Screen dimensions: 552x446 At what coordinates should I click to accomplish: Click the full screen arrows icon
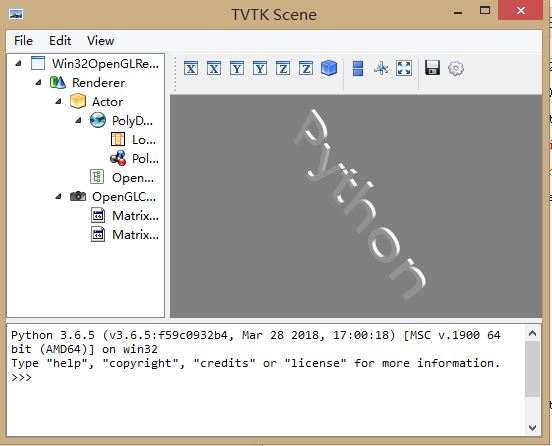click(x=404, y=68)
